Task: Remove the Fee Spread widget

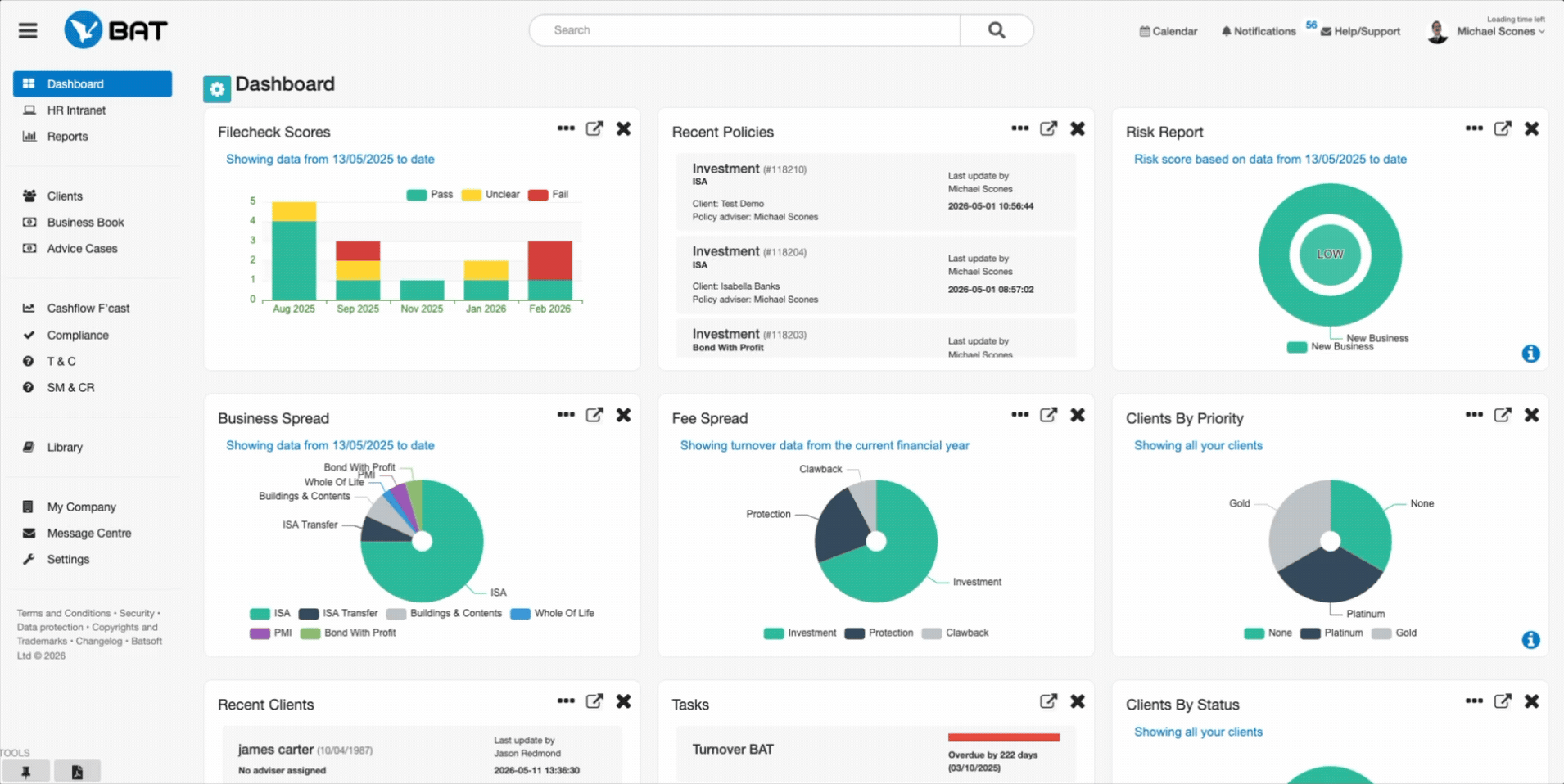Action: (x=1078, y=415)
